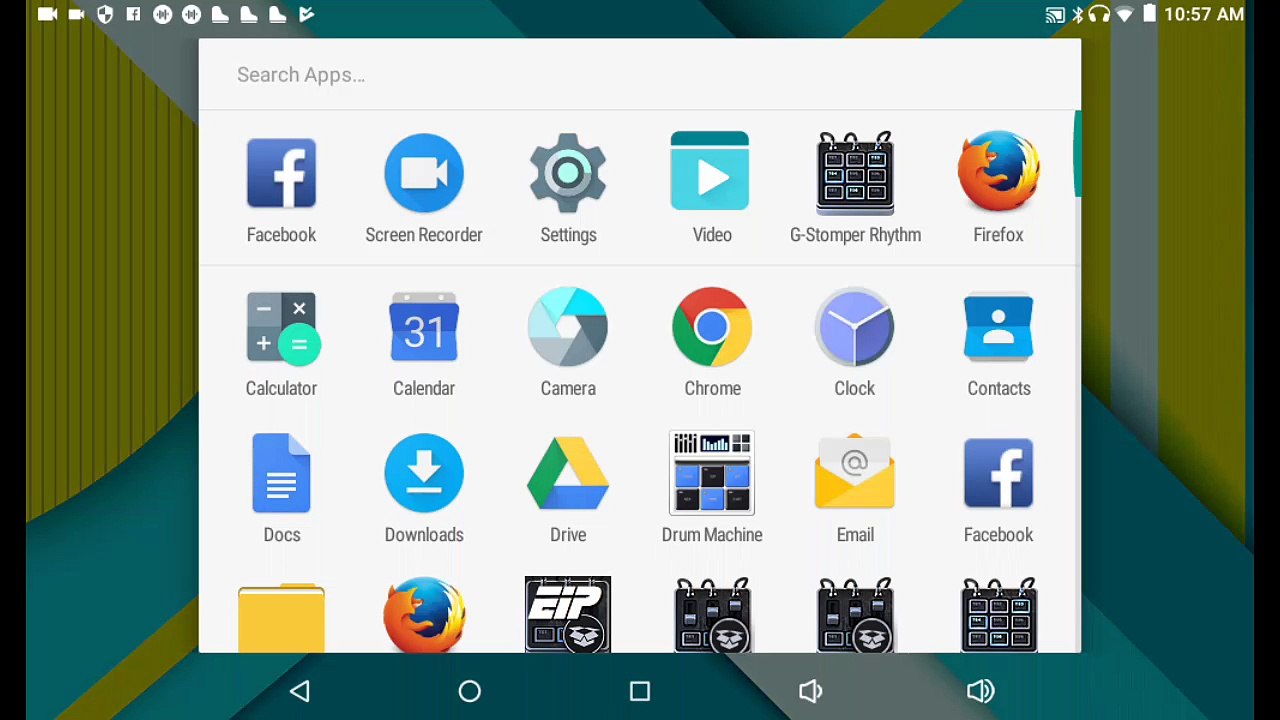Tap the Wi-Fi signal status icon
This screenshot has height=720, width=1280.
pos(1125,14)
